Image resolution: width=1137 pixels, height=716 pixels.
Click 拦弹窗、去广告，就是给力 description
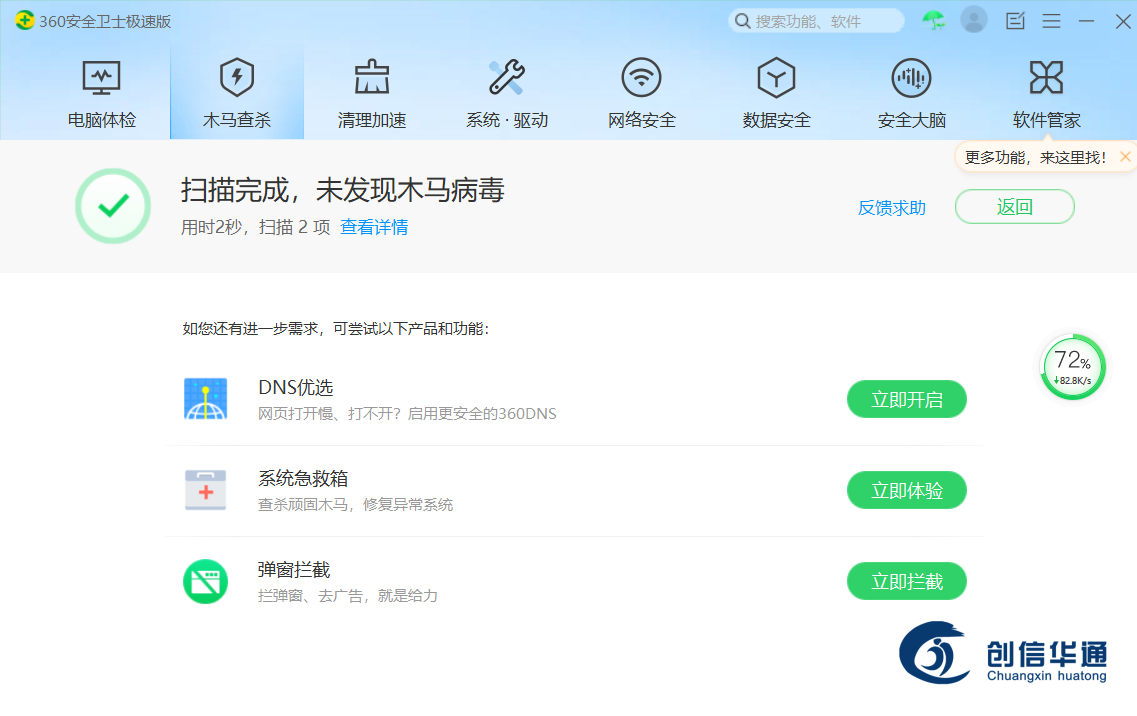point(348,596)
